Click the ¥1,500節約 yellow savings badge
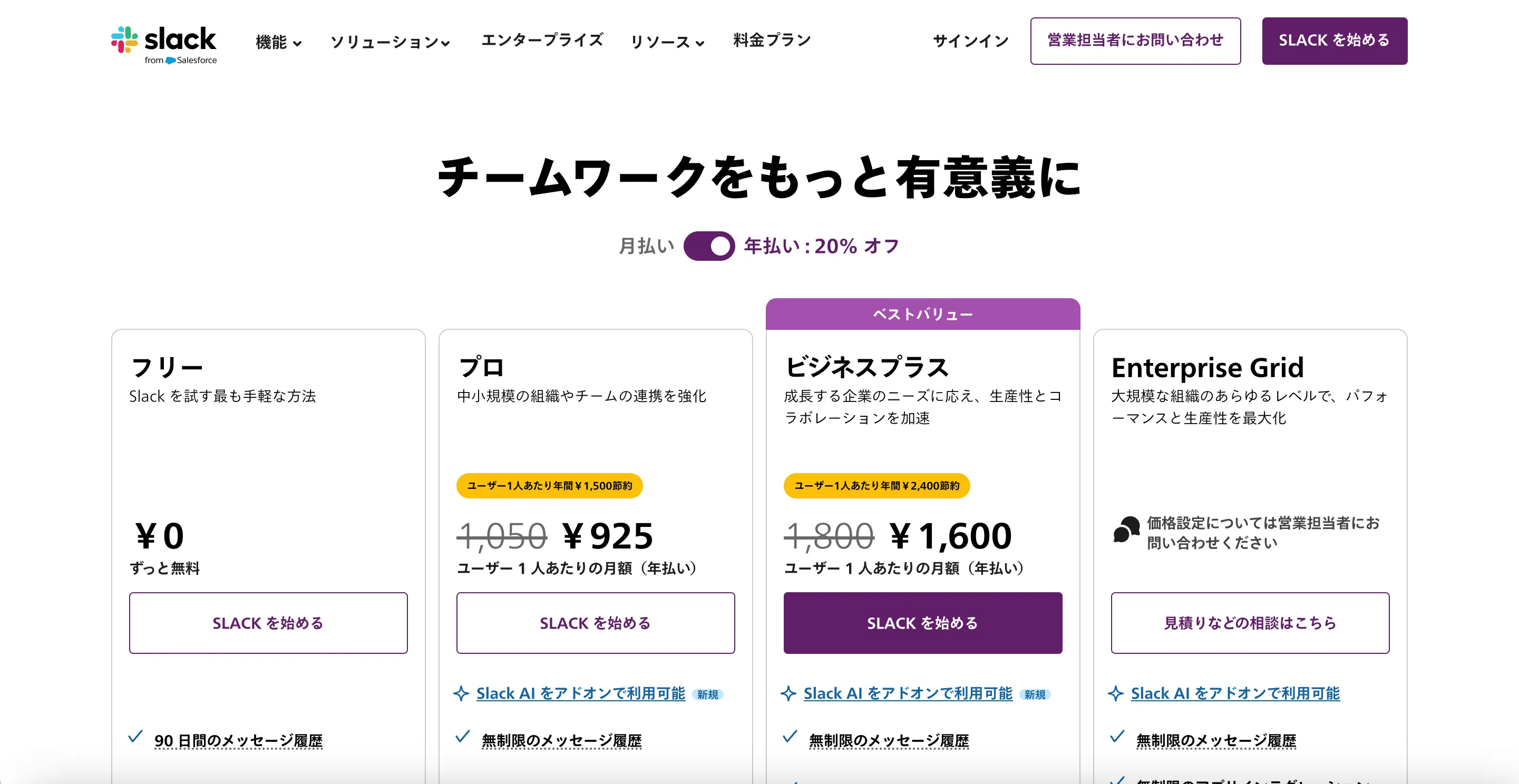This screenshot has width=1519, height=784. click(x=550, y=486)
